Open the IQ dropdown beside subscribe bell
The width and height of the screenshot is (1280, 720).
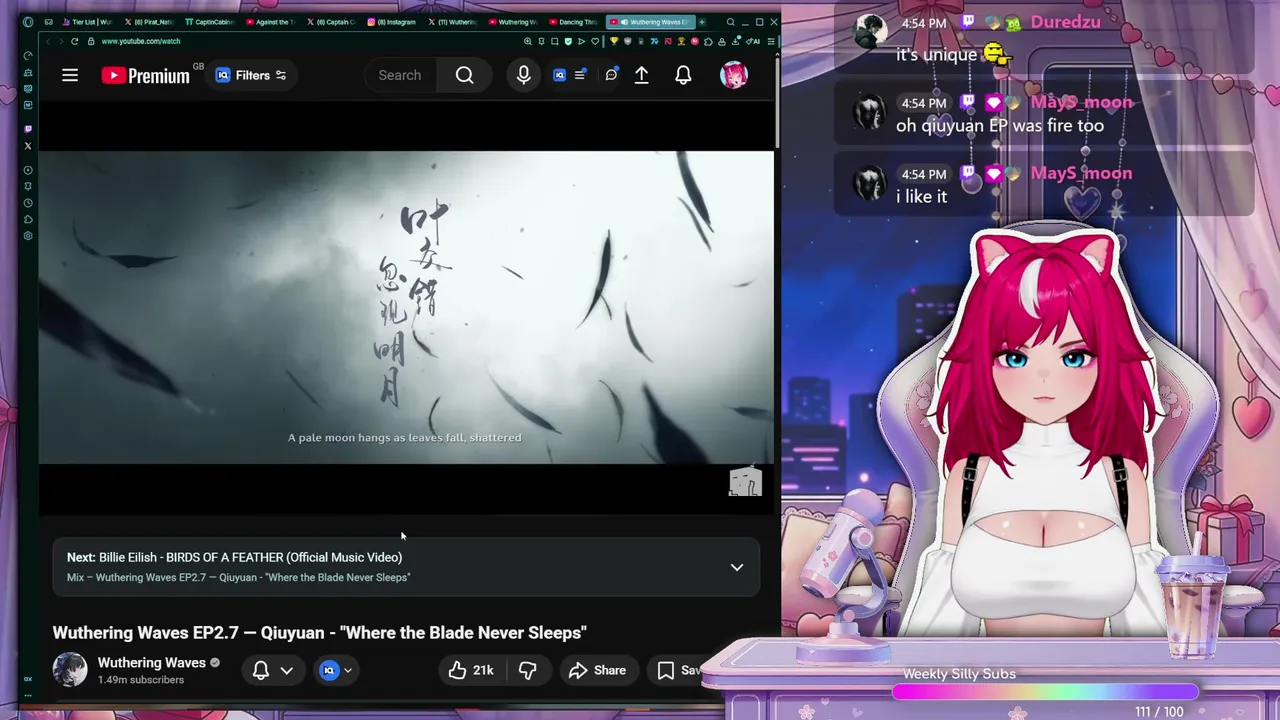point(335,670)
